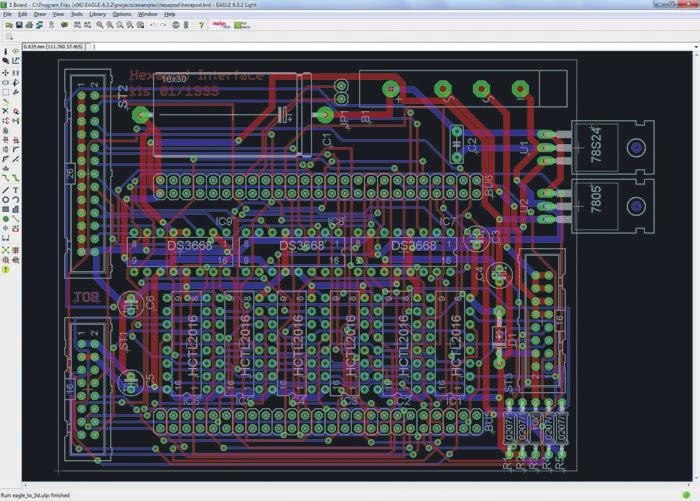Select the Delete tool (X icon)
The height and width of the screenshot is (501, 700).
(6, 111)
